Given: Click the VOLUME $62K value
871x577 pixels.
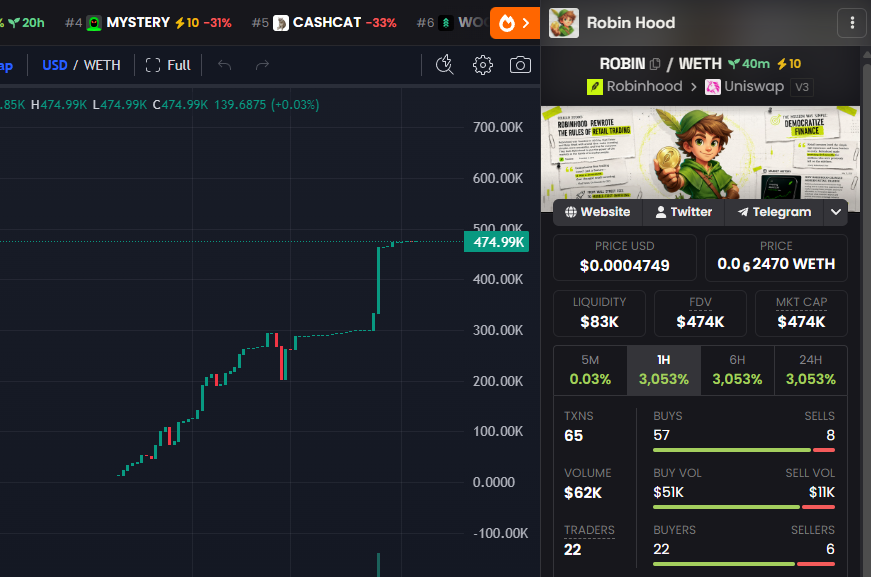Looking at the screenshot, I should 583,493.
